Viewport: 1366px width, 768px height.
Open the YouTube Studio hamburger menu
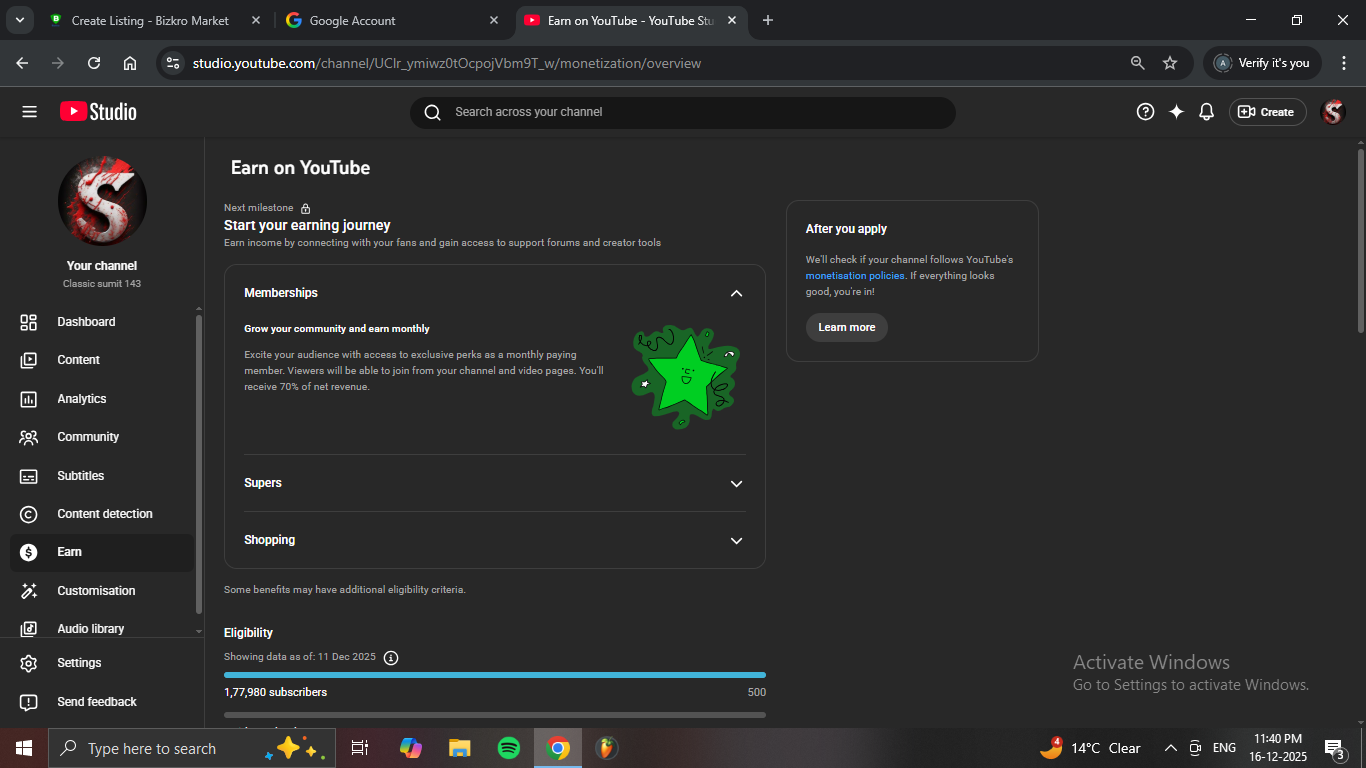pos(29,112)
